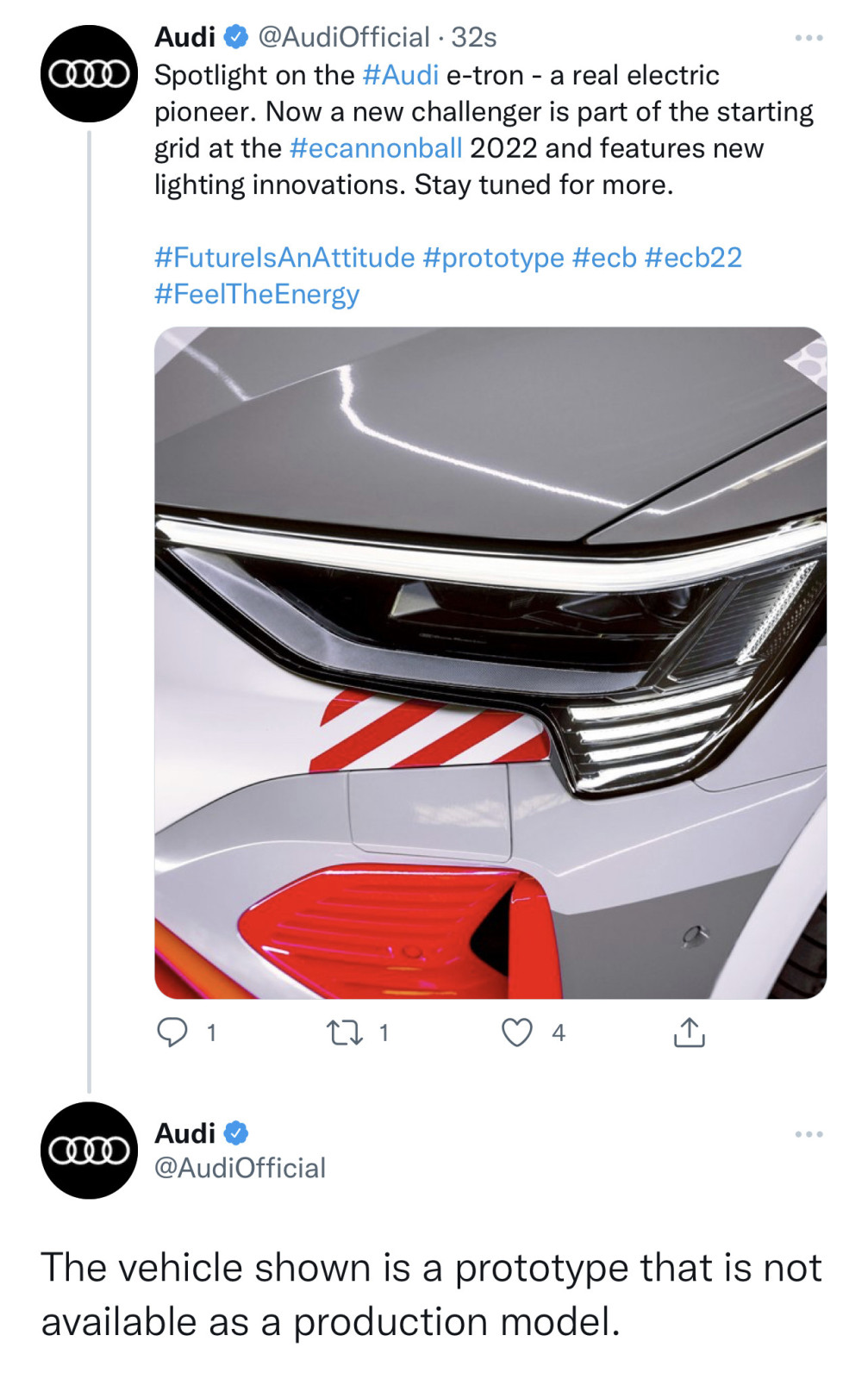Follow the #FutureIsAnAttitude hashtag link

[283, 256]
